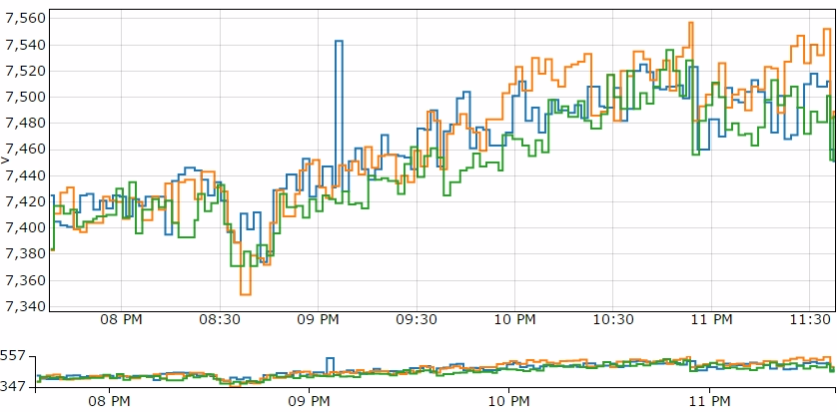Click 10 PM tick in overview navigator
Image resolution: width=837 pixels, height=412 pixels.
tap(508, 400)
